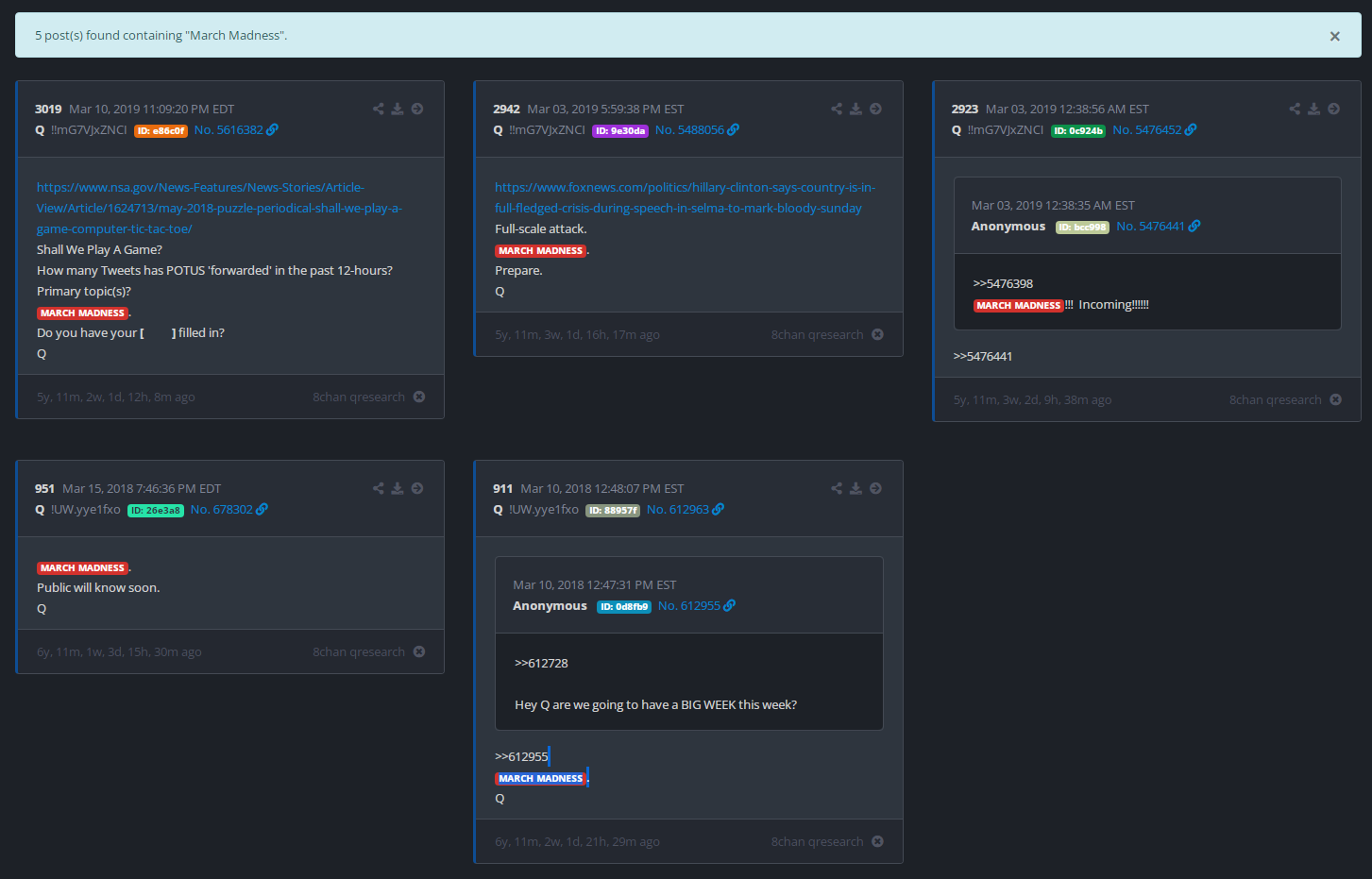Go to post 3019 arrow icon
Viewport: 1372px width, 879px height.
(x=417, y=109)
